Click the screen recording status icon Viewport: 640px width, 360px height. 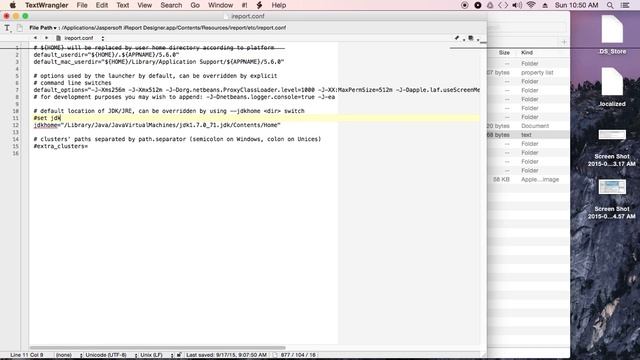point(464,5)
